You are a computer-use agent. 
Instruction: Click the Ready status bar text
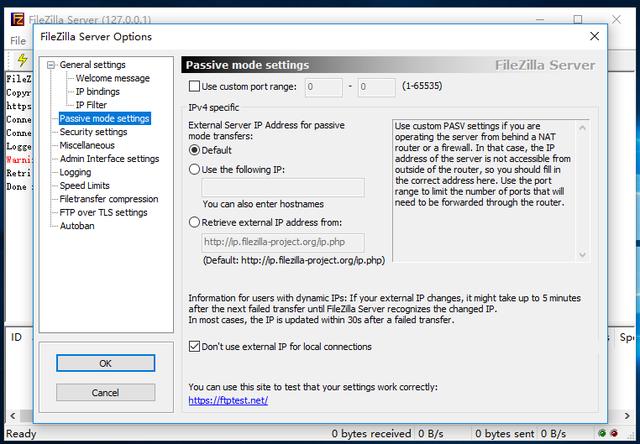21,433
